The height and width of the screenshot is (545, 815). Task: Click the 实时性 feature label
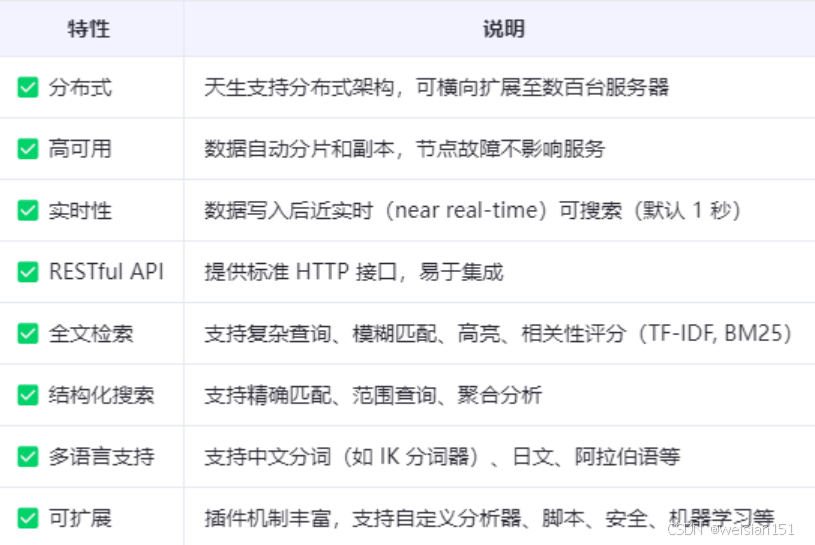(x=80, y=210)
